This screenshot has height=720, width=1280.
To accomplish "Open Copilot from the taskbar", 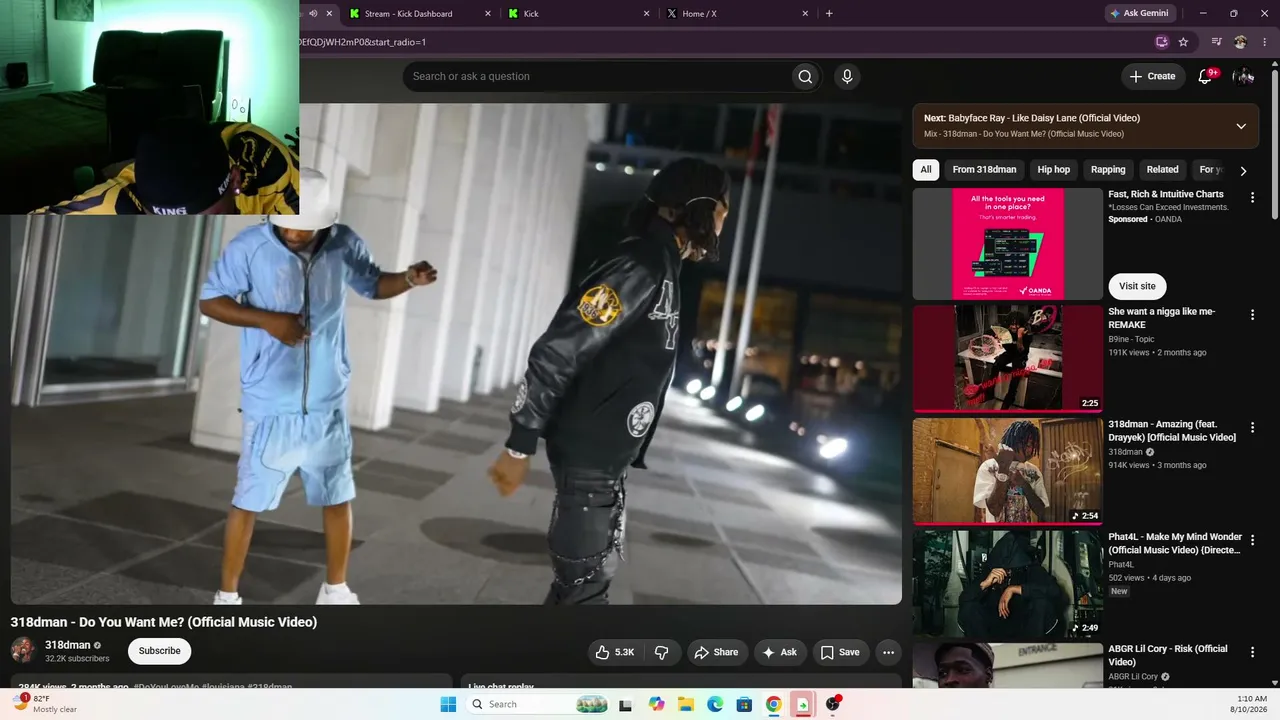I will [x=656, y=704].
